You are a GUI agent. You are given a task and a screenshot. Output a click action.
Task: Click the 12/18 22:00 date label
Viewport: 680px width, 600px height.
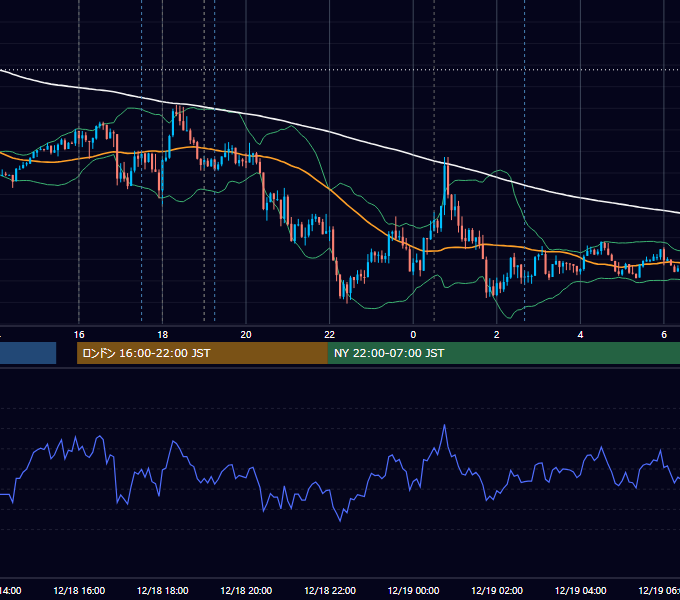click(x=330, y=590)
